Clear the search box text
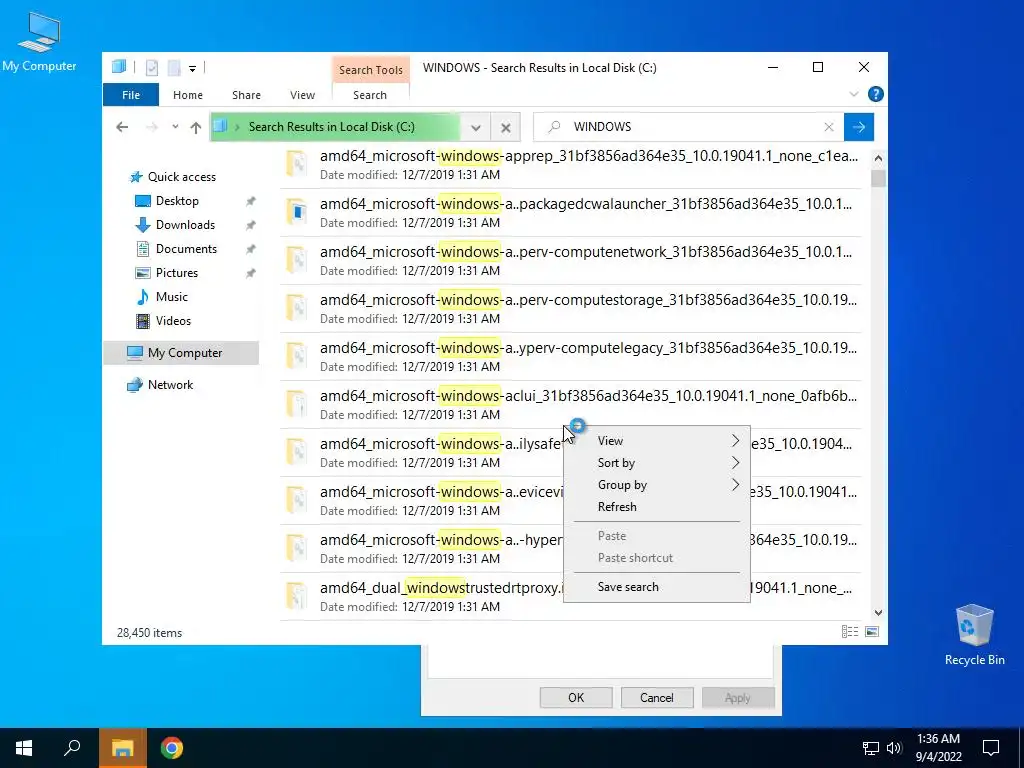 point(829,127)
